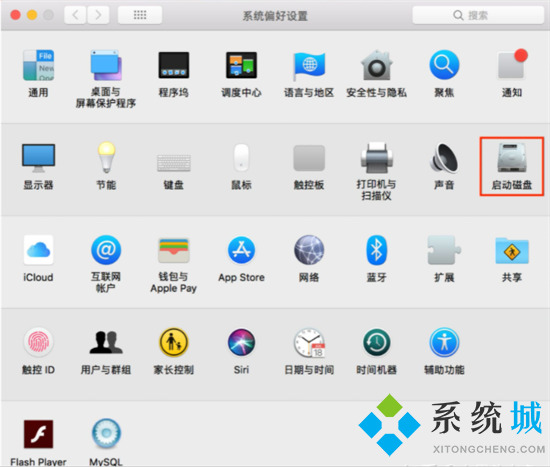Open Printers & Scanners (打印机与扫描仪)
The image size is (550, 467).
coord(376,171)
